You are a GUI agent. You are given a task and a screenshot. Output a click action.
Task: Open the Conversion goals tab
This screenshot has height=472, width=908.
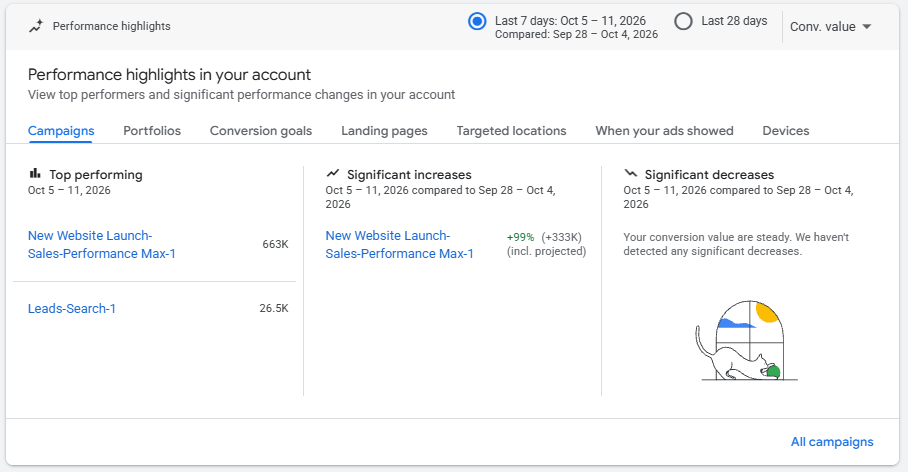[261, 131]
